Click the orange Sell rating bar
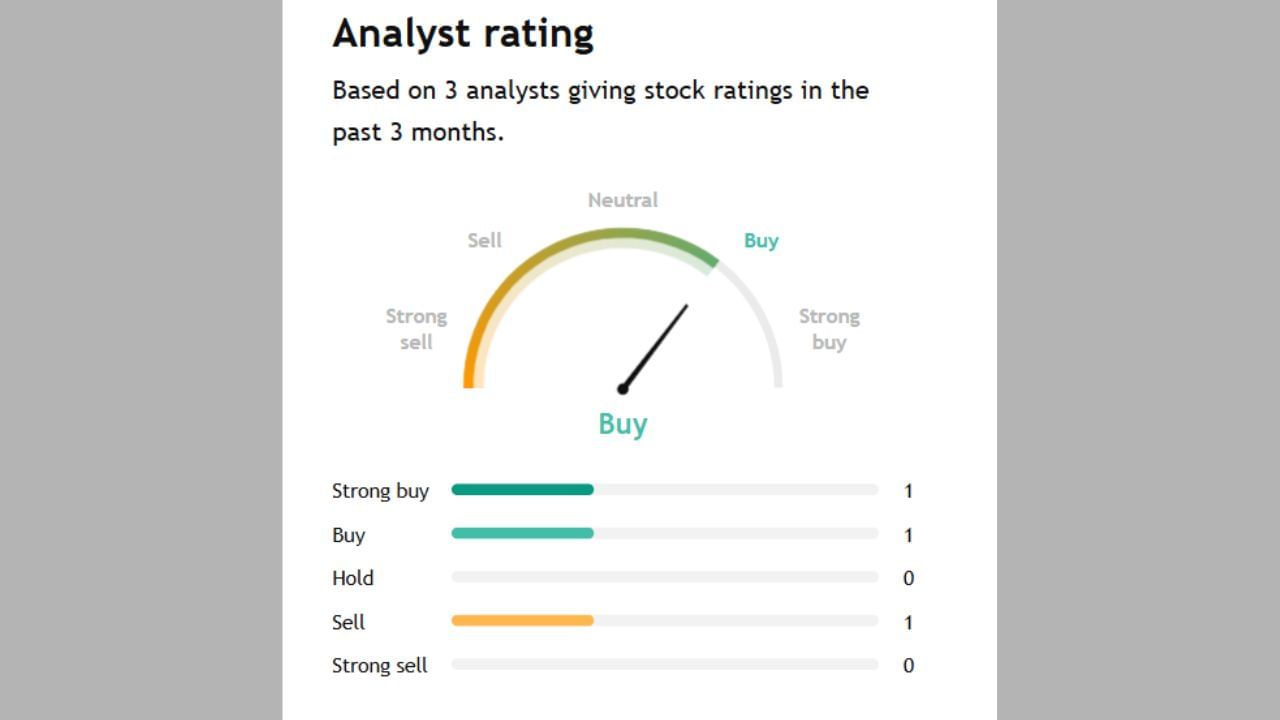 522,621
